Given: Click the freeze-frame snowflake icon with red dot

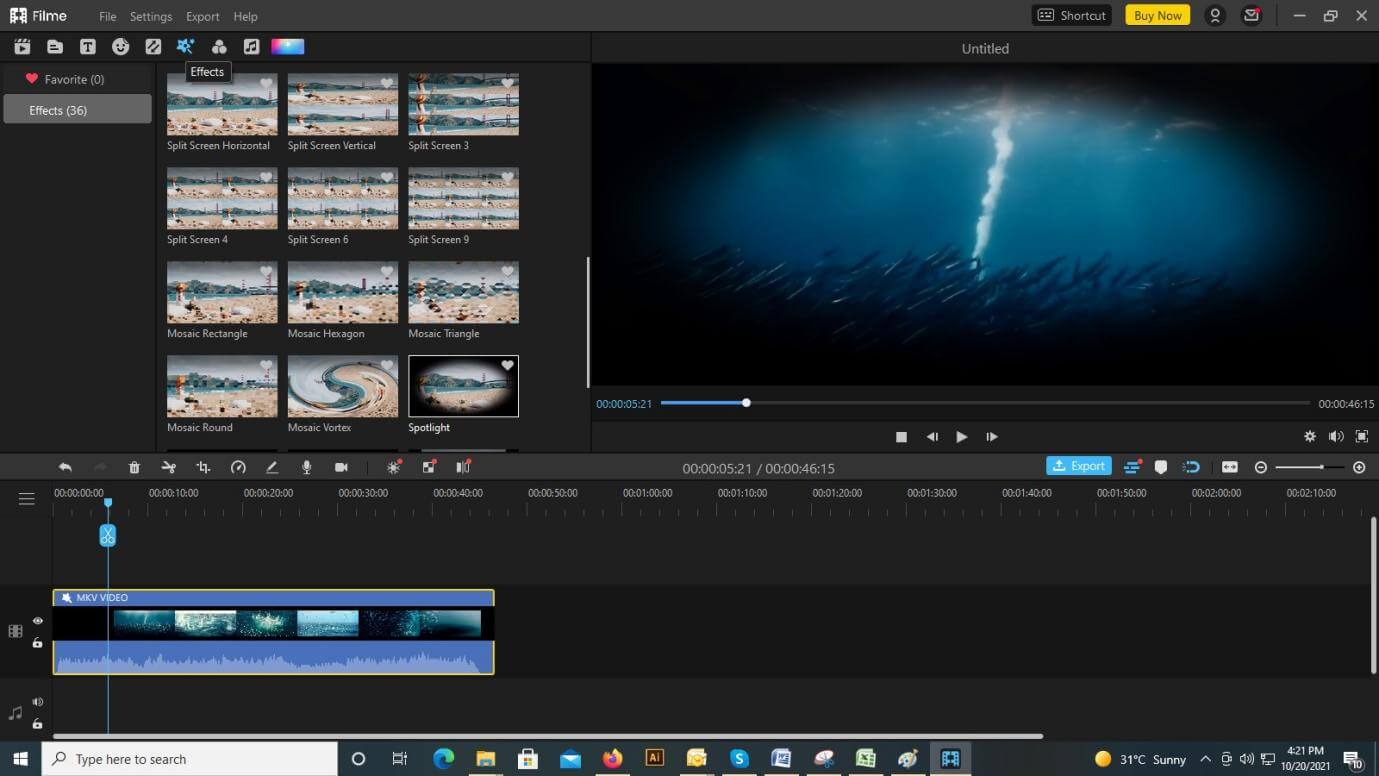Looking at the screenshot, I should [394, 467].
